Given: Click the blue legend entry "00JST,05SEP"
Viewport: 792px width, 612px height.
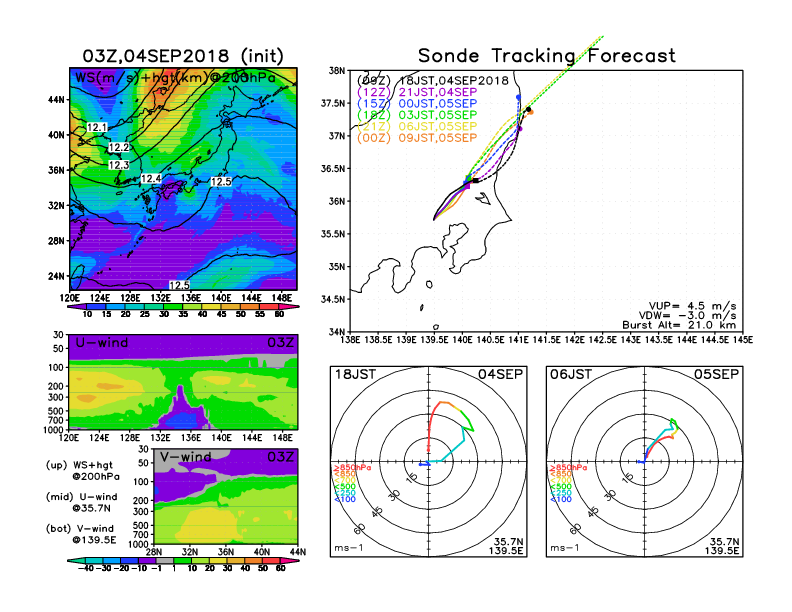Looking at the screenshot, I should [x=437, y=104].
